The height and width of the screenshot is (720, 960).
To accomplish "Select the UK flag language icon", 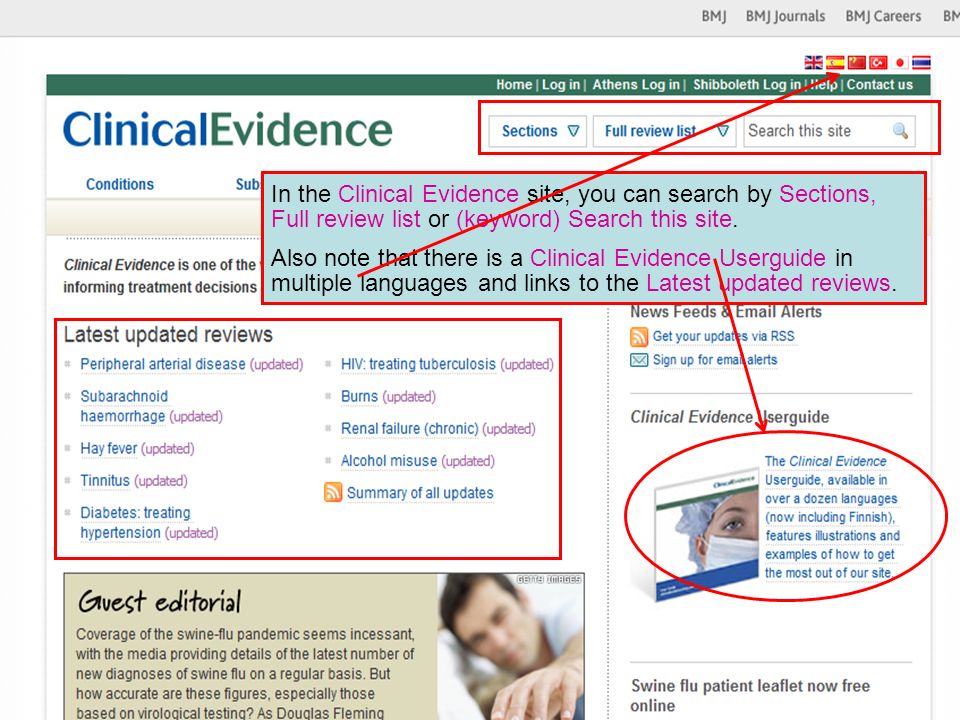I will coord(813,62).
